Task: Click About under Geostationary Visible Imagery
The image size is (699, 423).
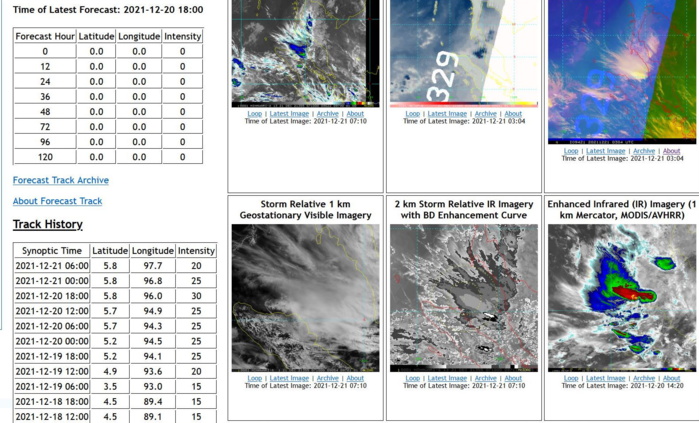Action: tap(355, 379)
